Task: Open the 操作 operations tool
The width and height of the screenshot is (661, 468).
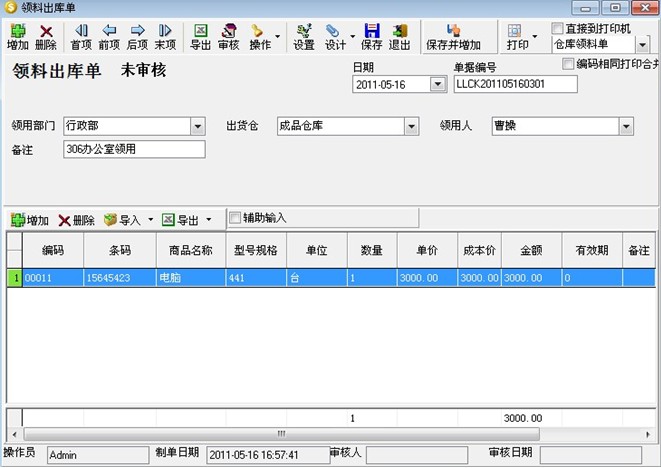Action: [260, 37]
